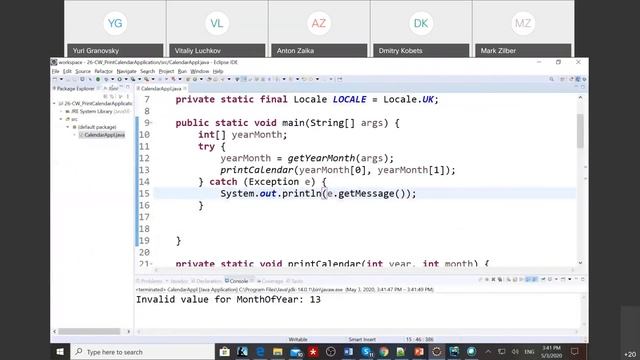Screen dimensions: 640x360
Task: Click the green circular toolbar button
Action: (98, 79)
